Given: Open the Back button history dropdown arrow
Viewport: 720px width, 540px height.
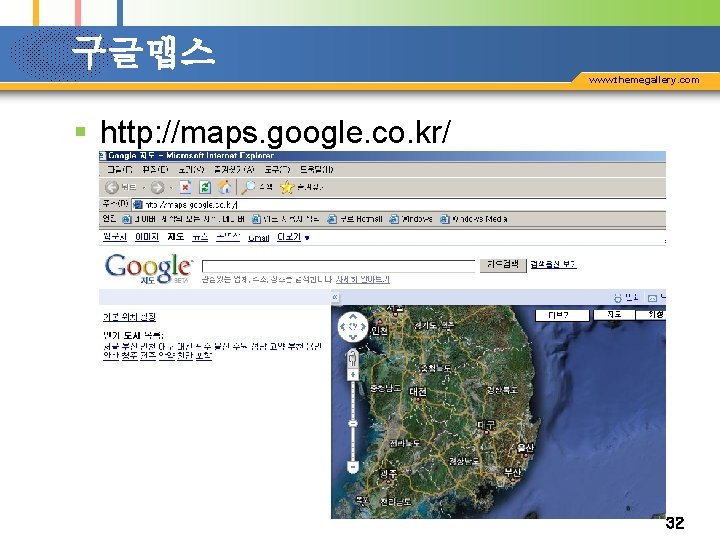Looking at the screenshot, I should (x=143, y=187).
